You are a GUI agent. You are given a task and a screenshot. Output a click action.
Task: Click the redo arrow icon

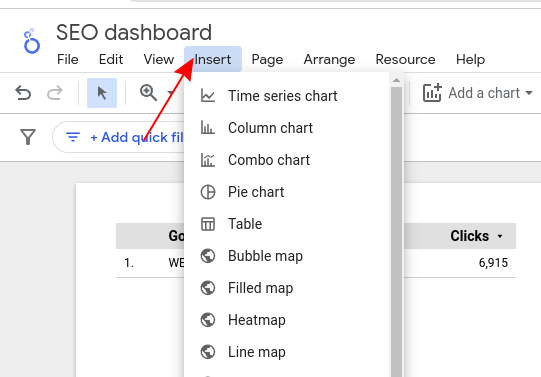pos(55,93)
